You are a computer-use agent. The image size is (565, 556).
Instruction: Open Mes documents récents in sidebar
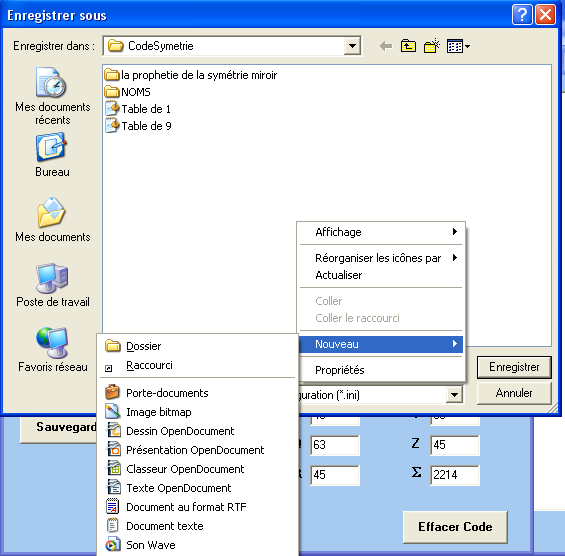[x=53, y=96]
